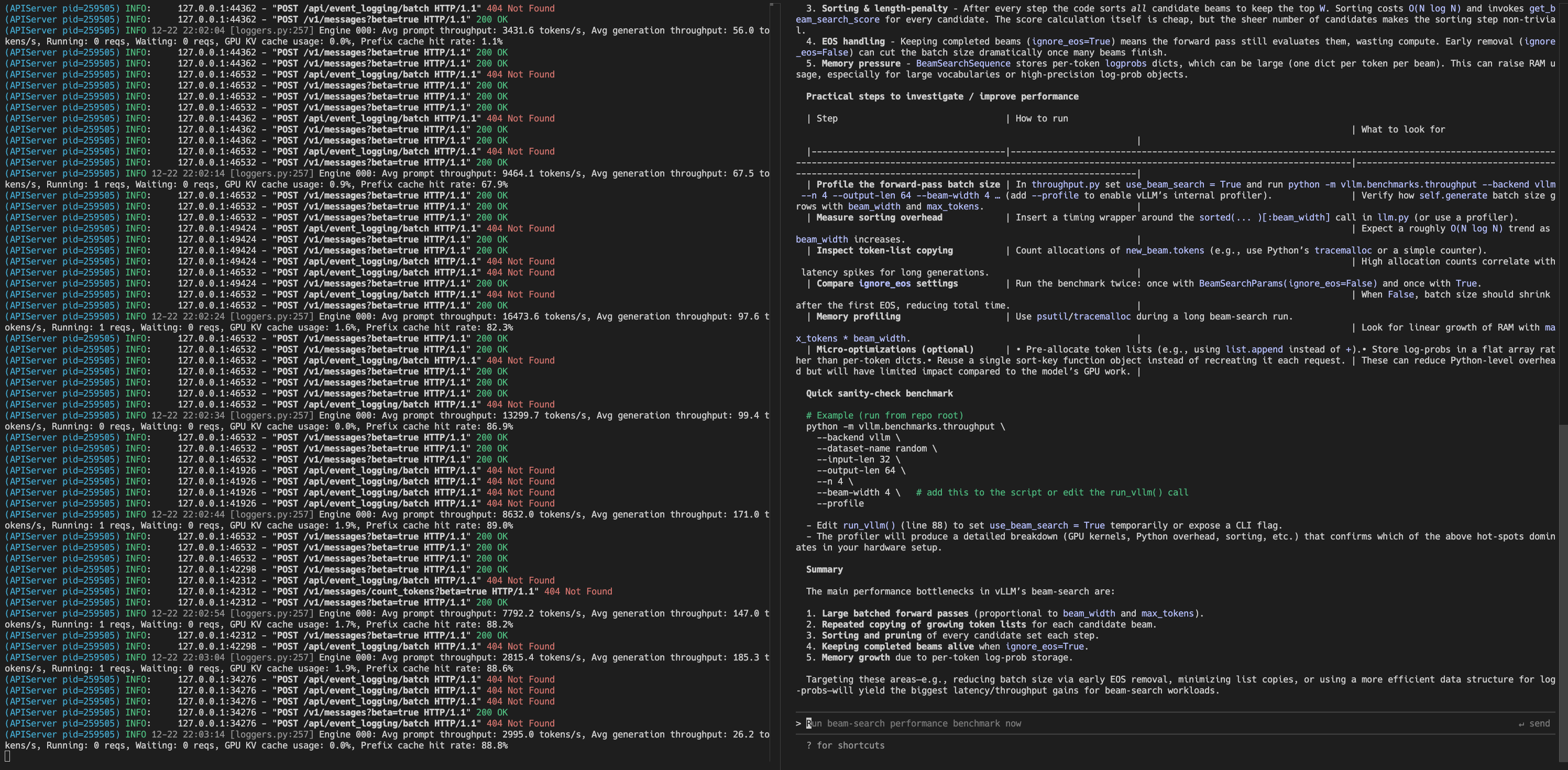Click the llm.py file reference
Viewport: 1568px width, 770px height.
click(1394, 217)
